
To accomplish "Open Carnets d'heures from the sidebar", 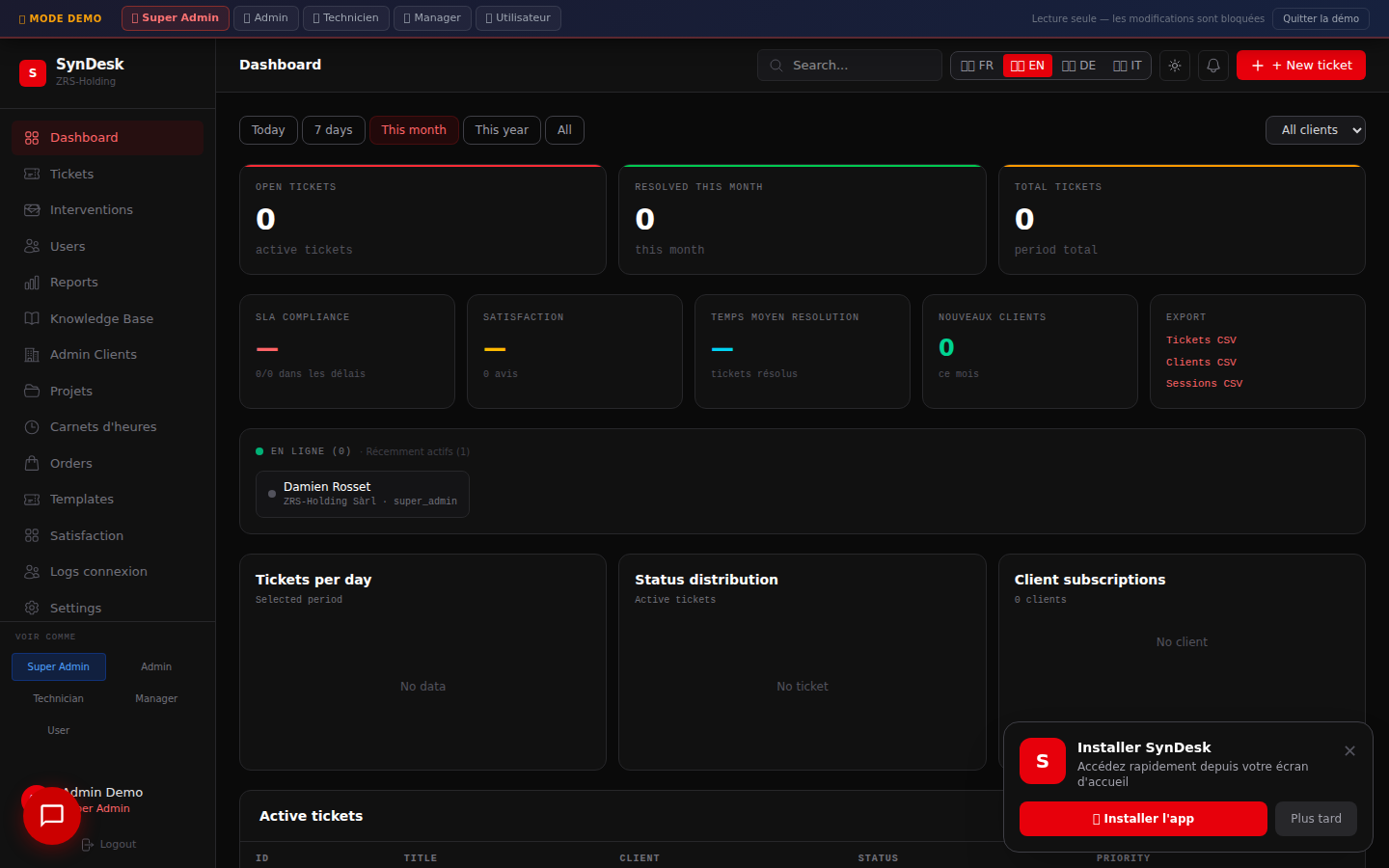I will [102, 427].
